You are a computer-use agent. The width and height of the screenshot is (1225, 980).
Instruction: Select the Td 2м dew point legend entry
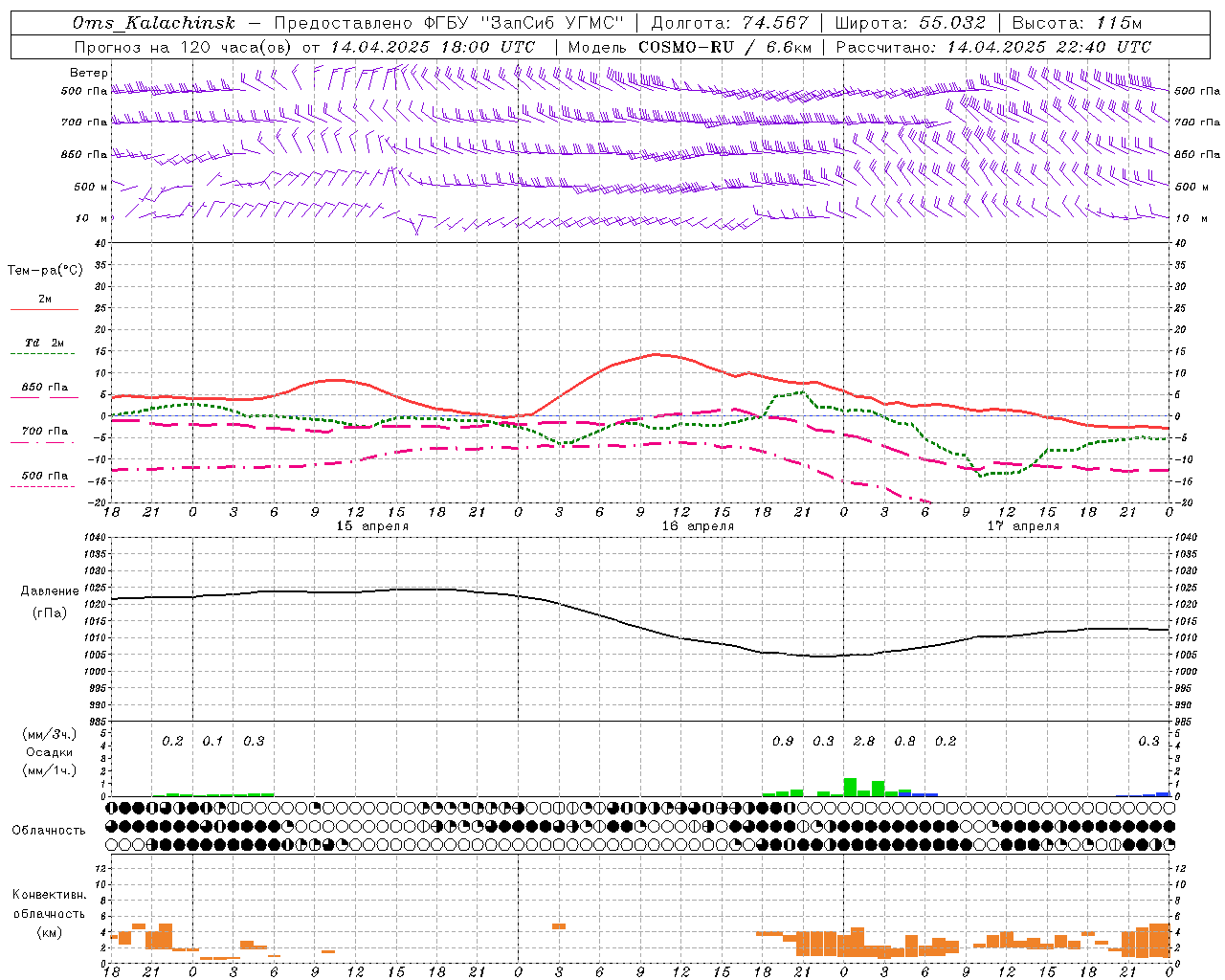tap(45, 343)
